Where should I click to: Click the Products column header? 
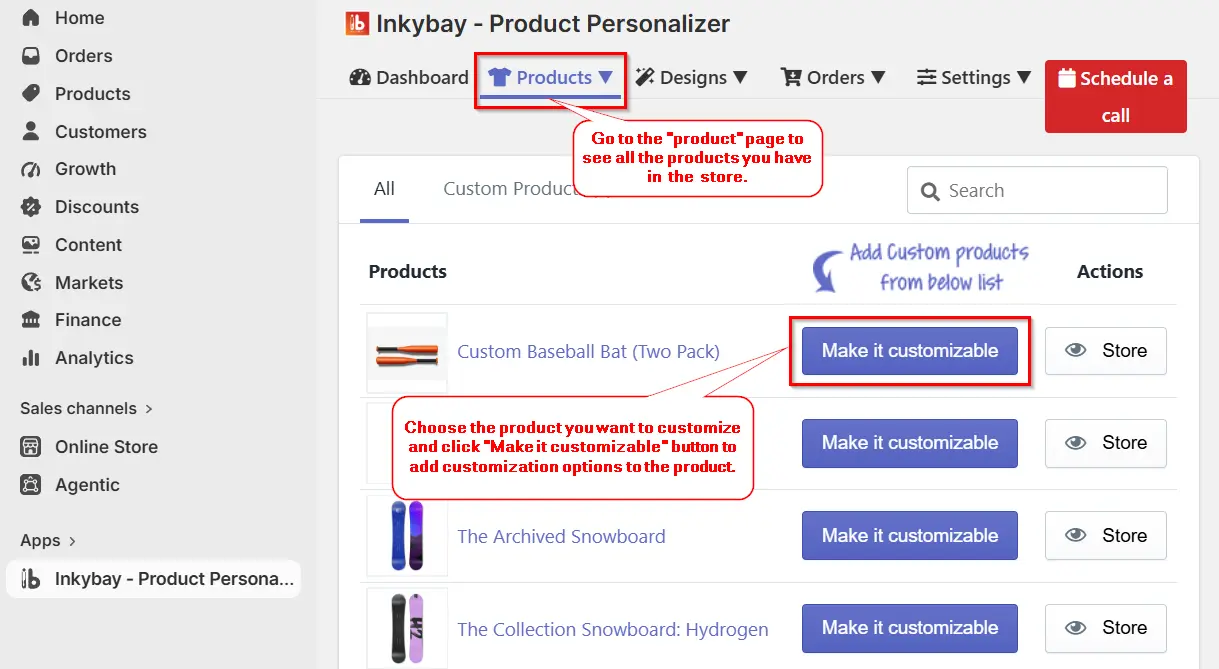click(407, 271)
